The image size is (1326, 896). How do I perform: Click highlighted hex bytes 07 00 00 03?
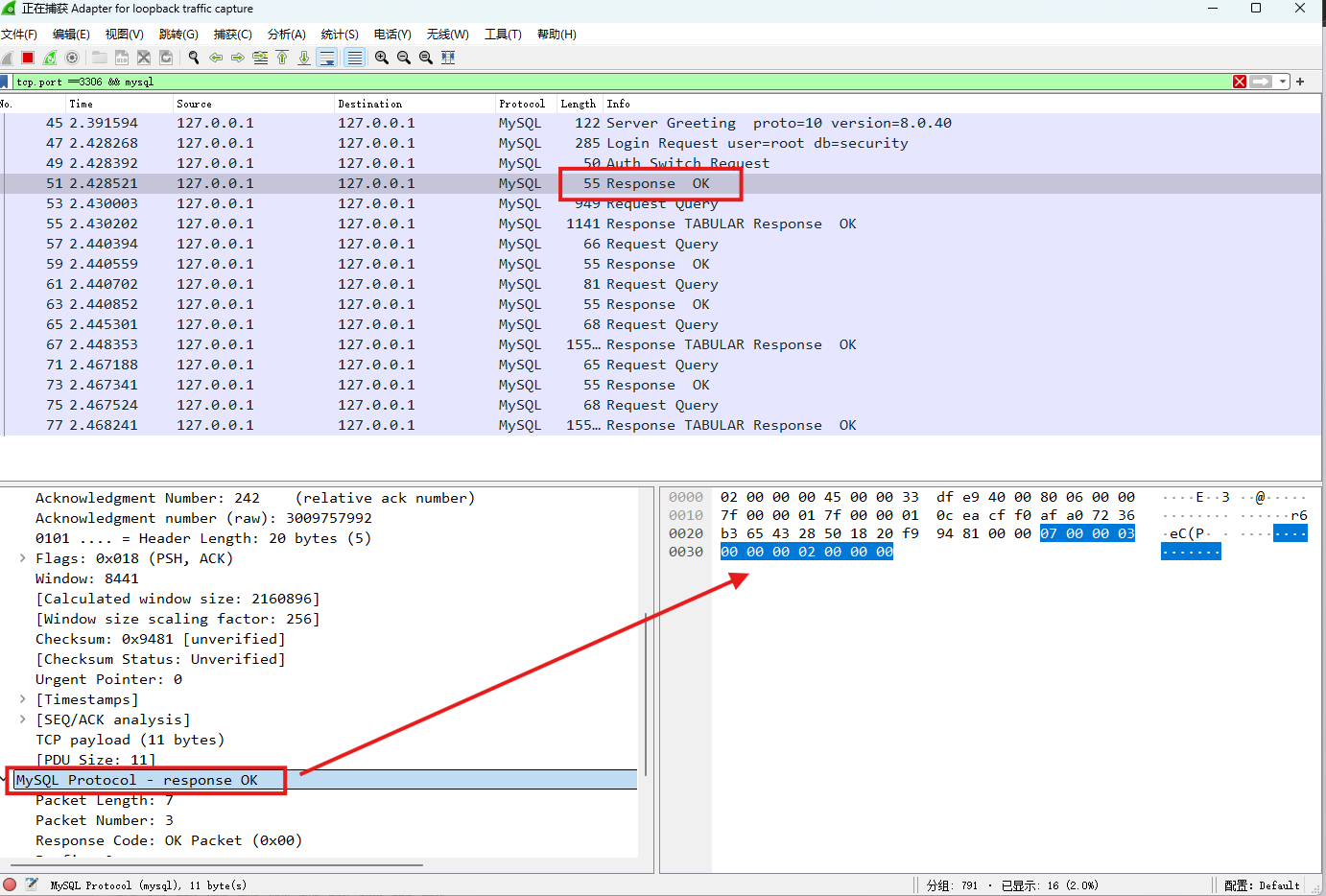[x=1087, y=533]
